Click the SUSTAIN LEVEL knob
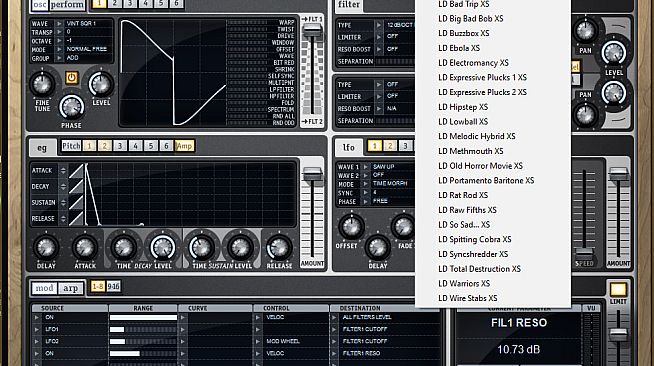The image size is (654, 366). (x=240, y=248)
